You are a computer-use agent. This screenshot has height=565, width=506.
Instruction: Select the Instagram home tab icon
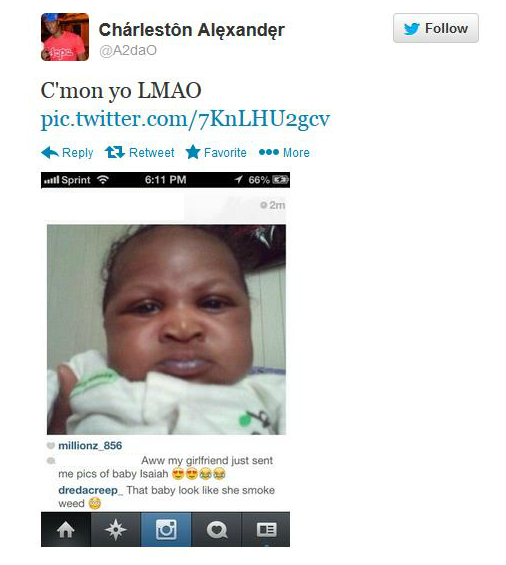66,529
